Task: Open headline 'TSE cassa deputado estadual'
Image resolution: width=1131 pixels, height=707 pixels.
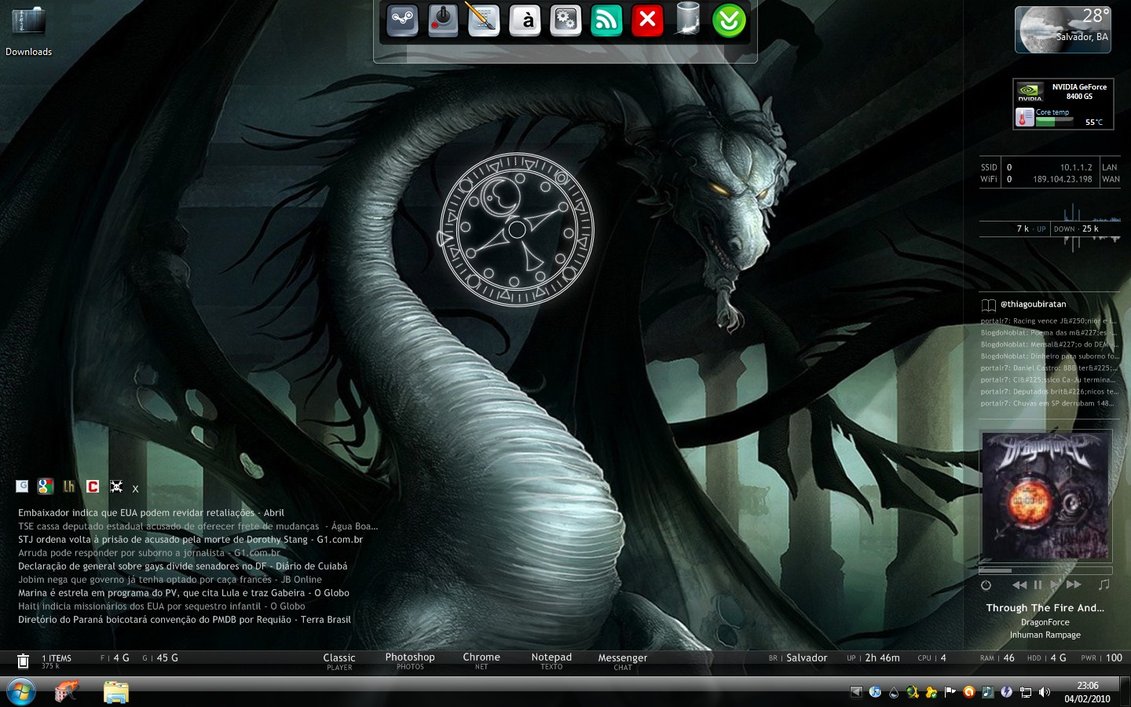Action: click(198, 526)
